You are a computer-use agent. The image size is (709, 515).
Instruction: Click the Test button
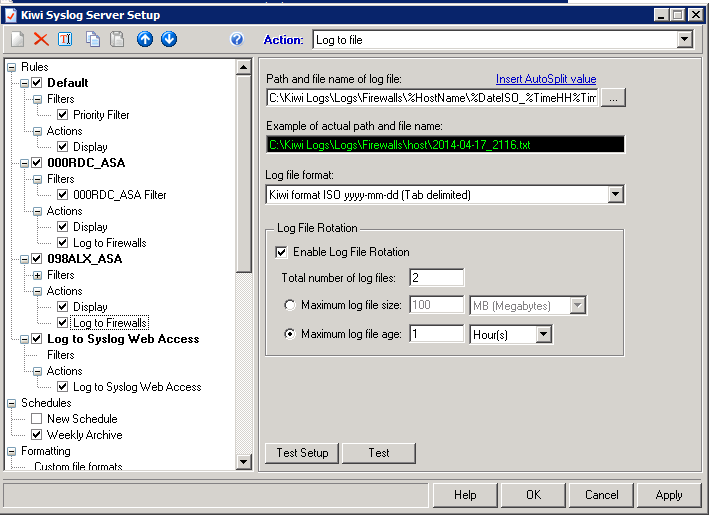(x=378, y=453)
